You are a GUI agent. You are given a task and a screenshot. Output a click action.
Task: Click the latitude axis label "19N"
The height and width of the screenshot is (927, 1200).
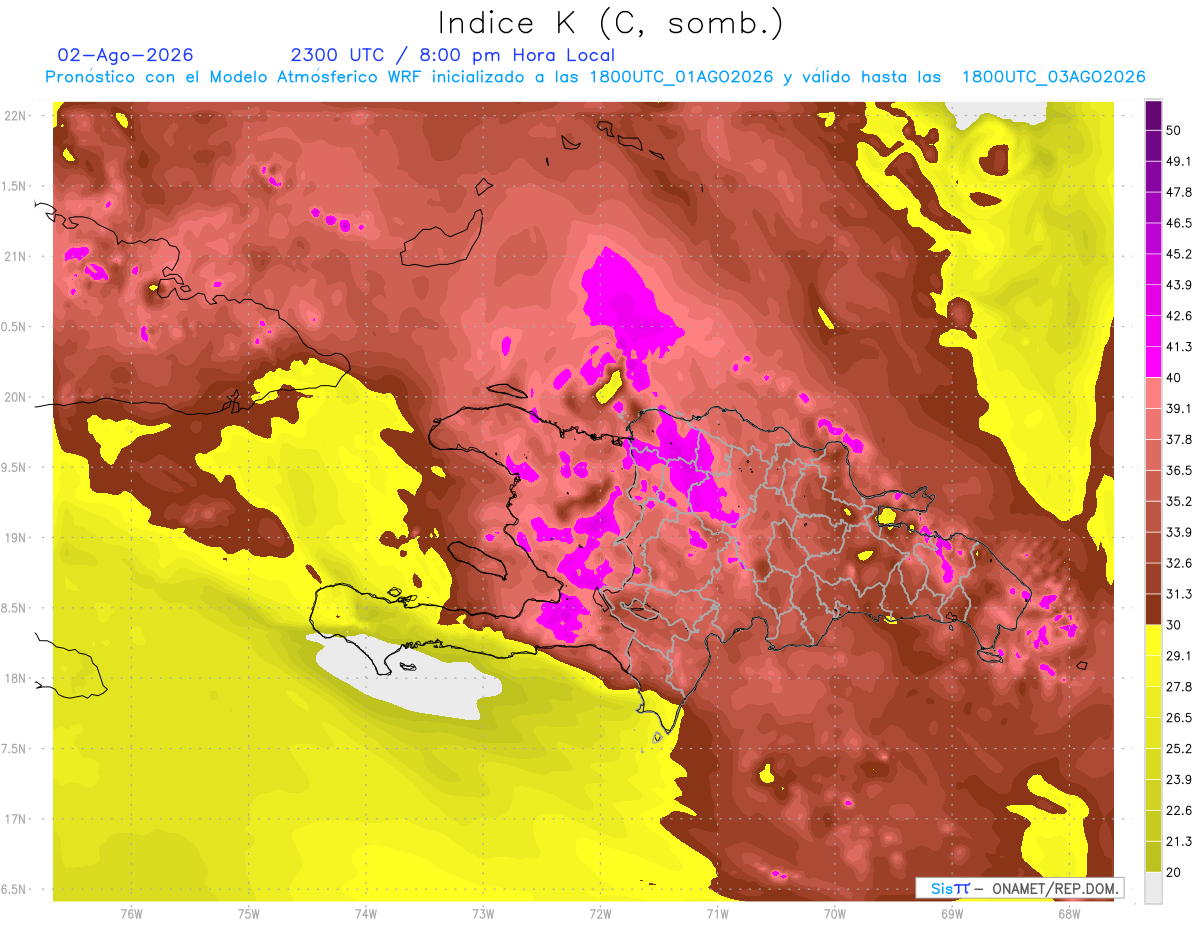click(x=14, y=538)
